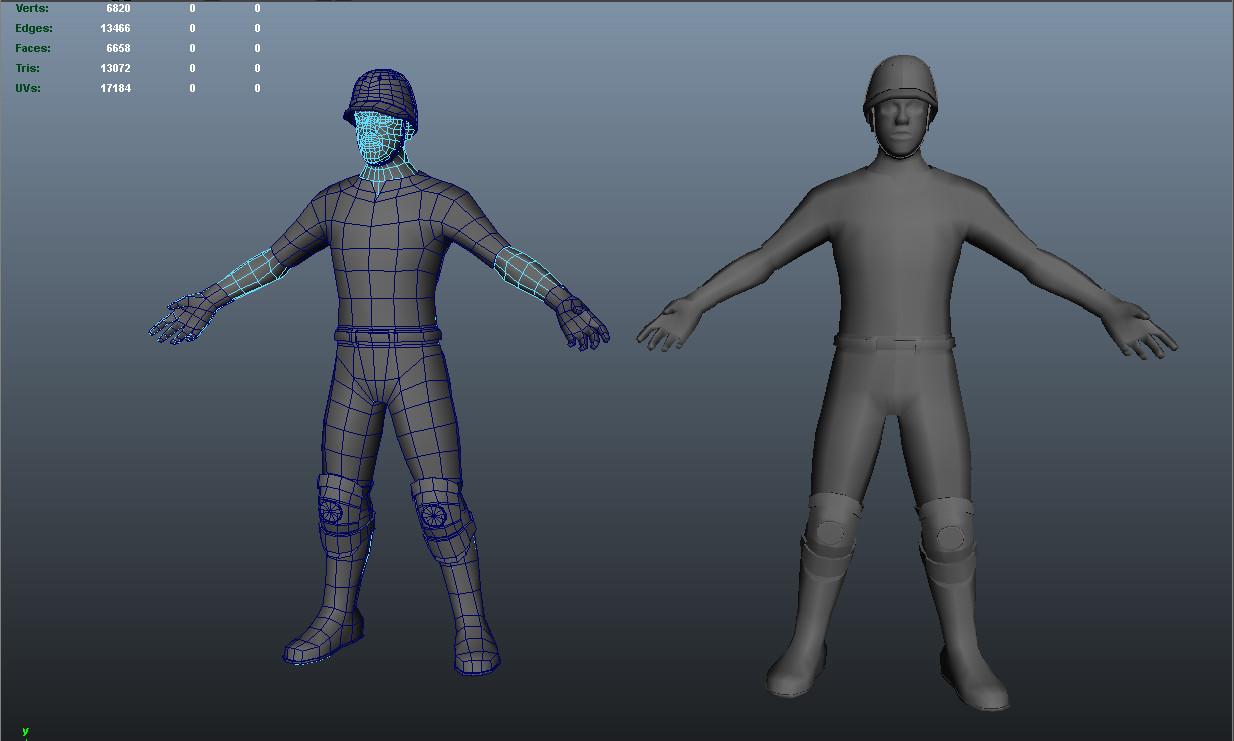This screenshot has height=741, width=1234.
Task: Click the UVs count 17184
Action: [x=115, y=87]
